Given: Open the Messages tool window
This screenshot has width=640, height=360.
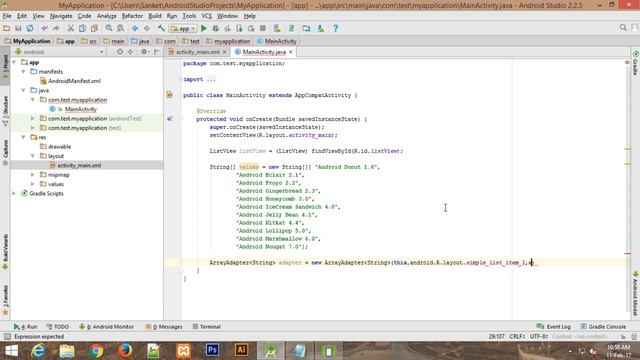Looking at the screenshot, I should point(164,327).
